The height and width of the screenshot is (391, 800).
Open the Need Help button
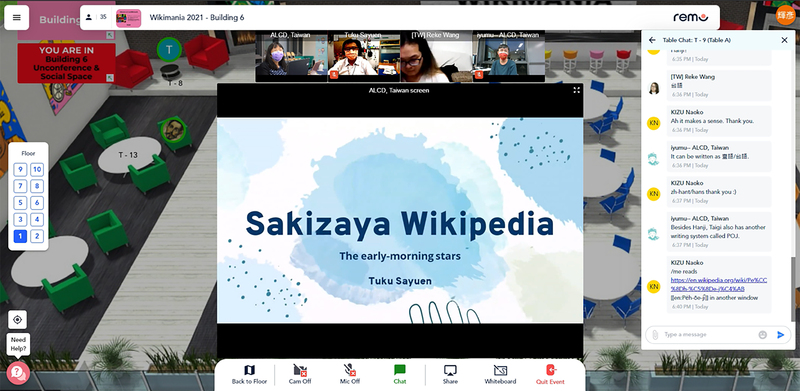click(x=18, y=372)
